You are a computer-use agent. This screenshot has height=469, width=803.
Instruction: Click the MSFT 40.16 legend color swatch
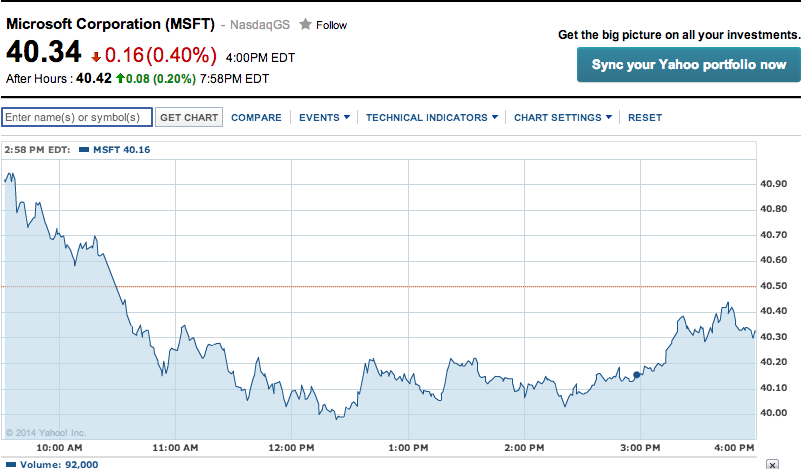(x=84, y=150)
